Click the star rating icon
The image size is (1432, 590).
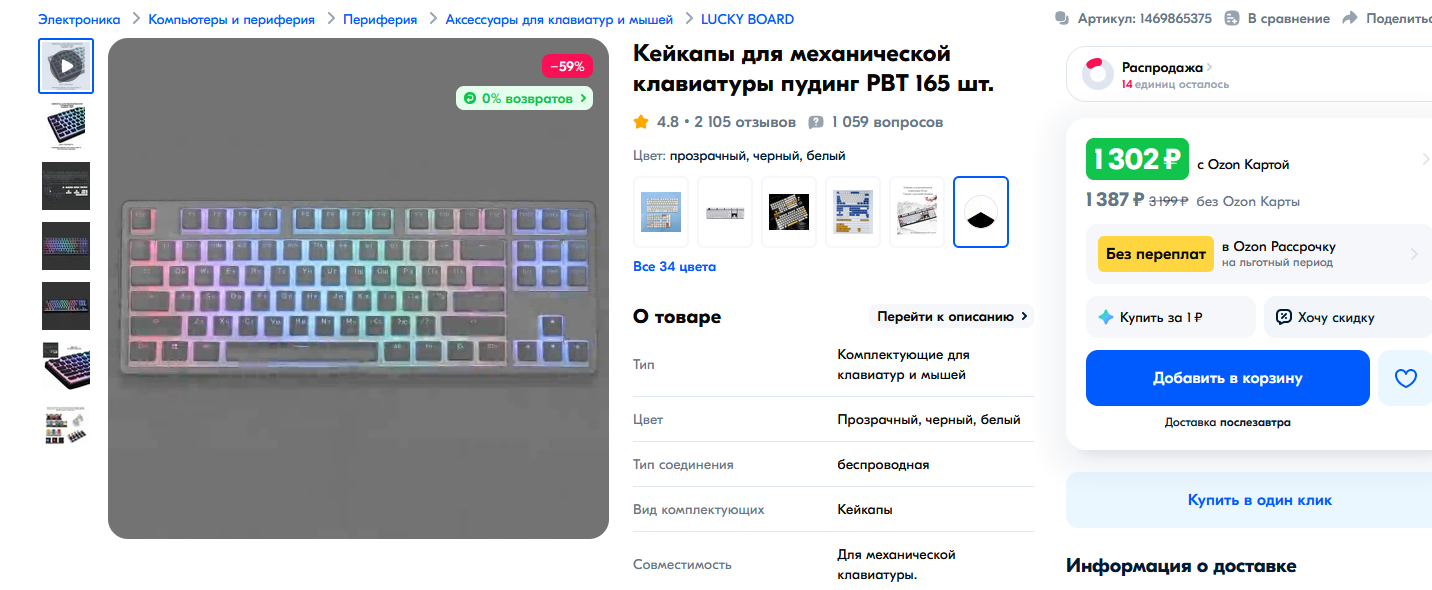pyautogui.click(x=641, y=122)
